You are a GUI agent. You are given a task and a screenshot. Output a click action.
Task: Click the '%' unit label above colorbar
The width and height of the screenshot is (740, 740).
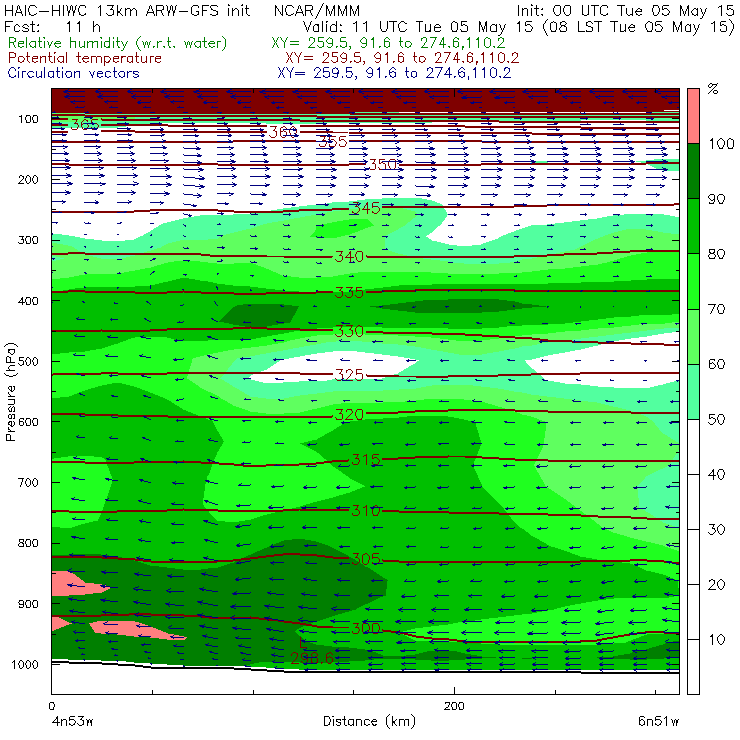coord(713,89)
